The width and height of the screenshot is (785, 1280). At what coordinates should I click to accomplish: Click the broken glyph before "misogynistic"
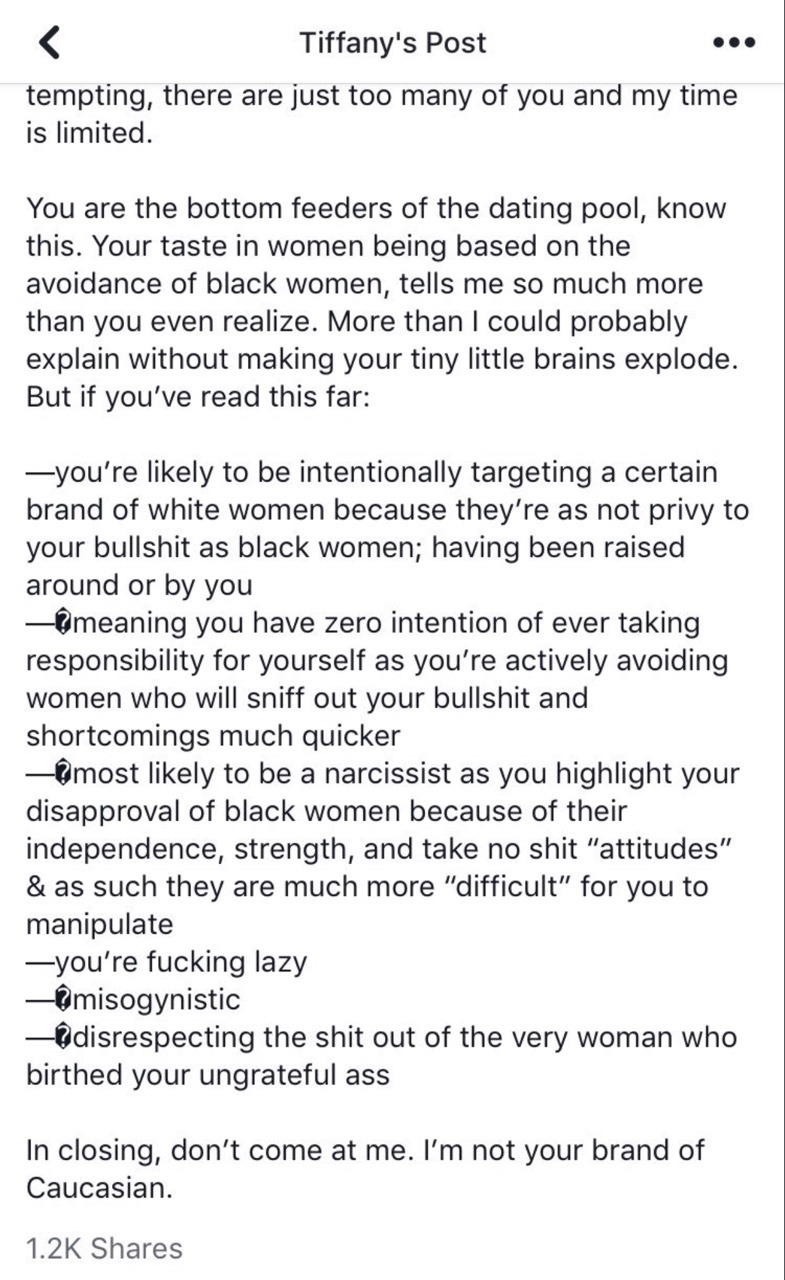click(x=65, y=999)
